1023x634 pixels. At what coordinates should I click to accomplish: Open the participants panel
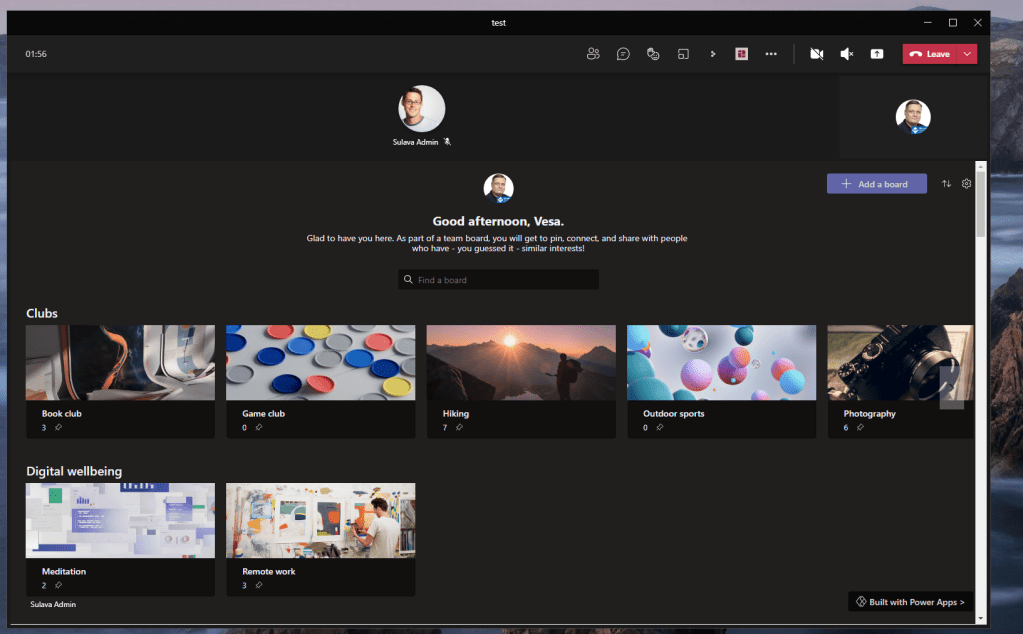pos(593,54)
